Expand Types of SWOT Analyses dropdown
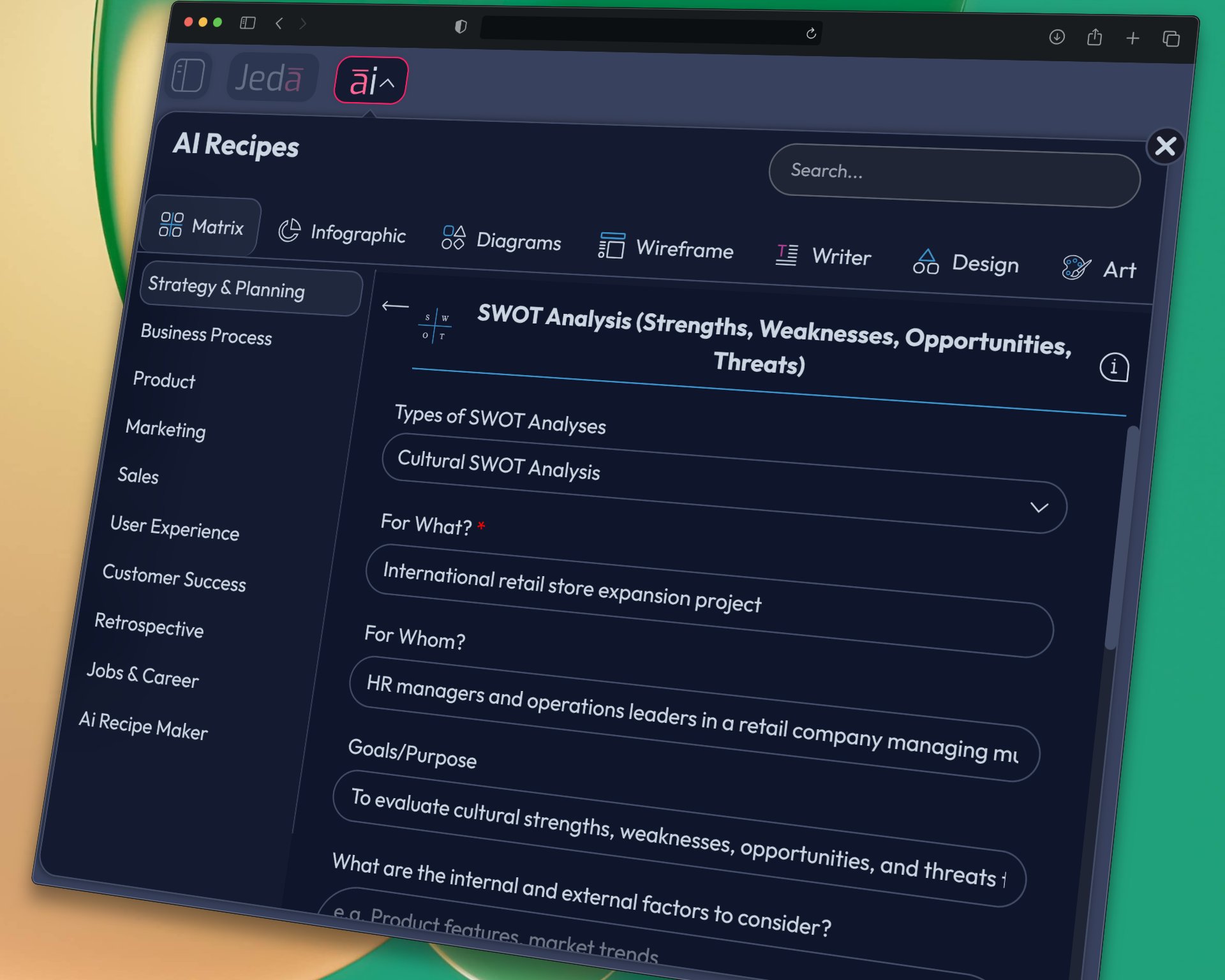 pos(1039,507)
